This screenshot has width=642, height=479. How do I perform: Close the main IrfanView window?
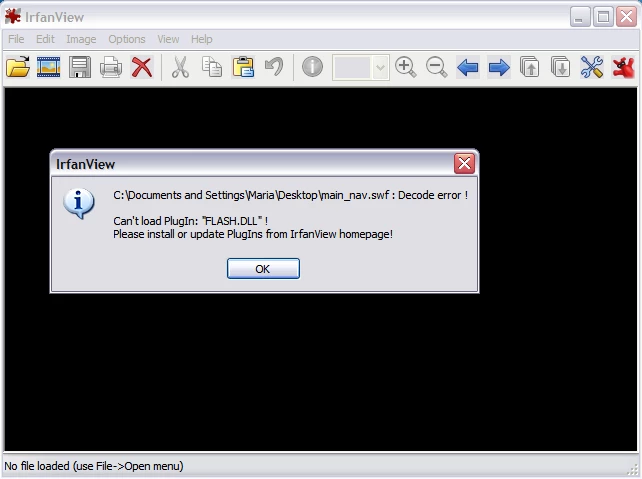(626, 17)
